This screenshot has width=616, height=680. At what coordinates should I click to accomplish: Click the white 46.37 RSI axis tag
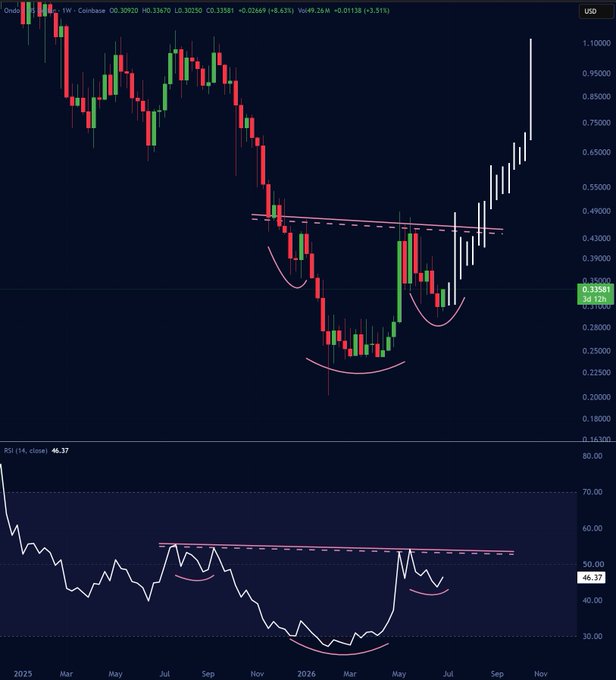[591, 578]
